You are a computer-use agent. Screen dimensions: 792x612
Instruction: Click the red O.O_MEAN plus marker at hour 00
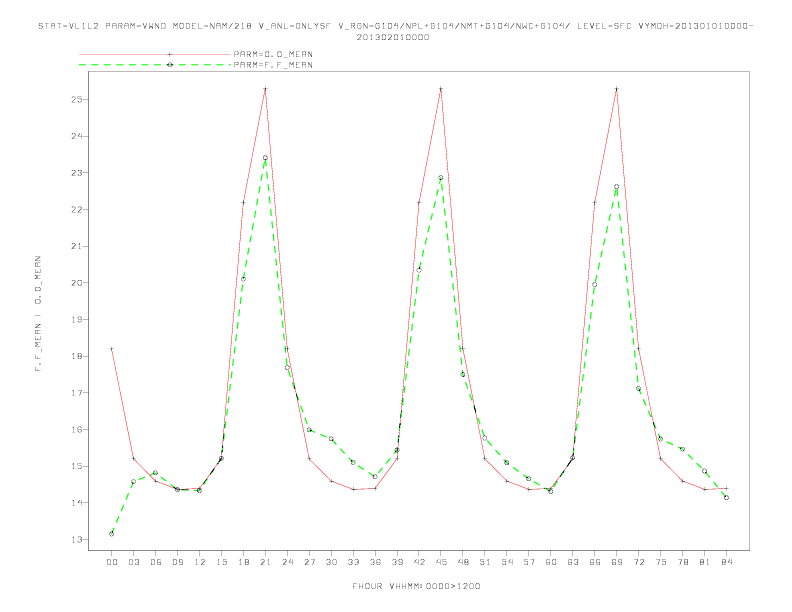pos(112,349)
